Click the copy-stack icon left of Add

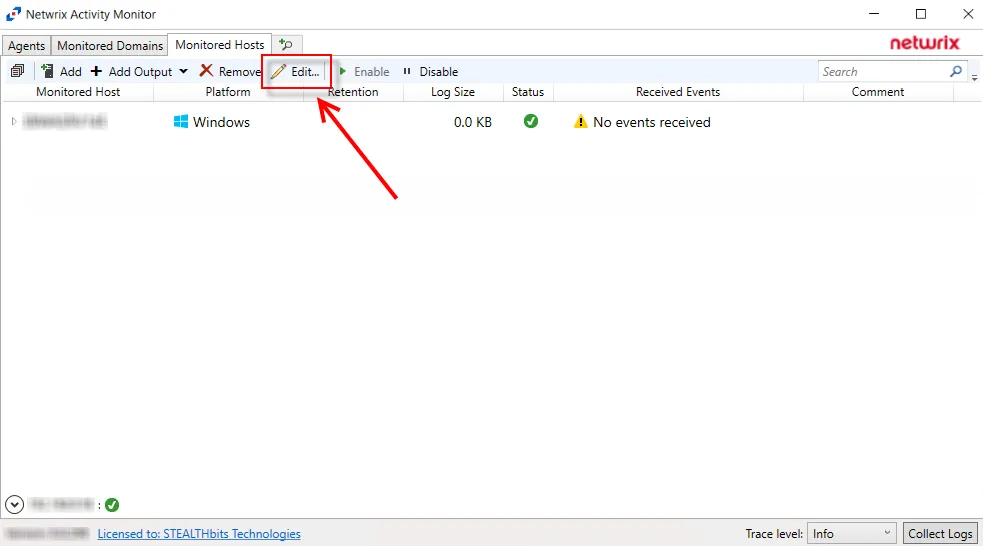18,71
